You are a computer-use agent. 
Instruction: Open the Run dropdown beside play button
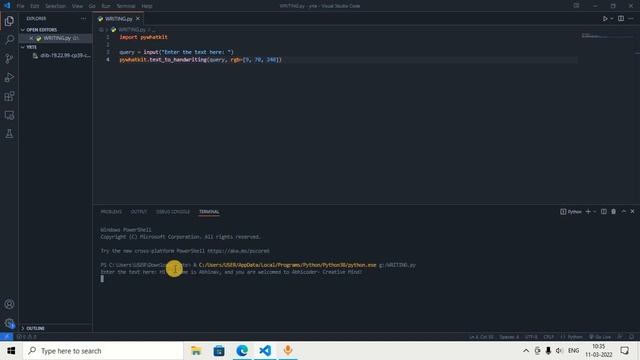(x=612, y=19)
